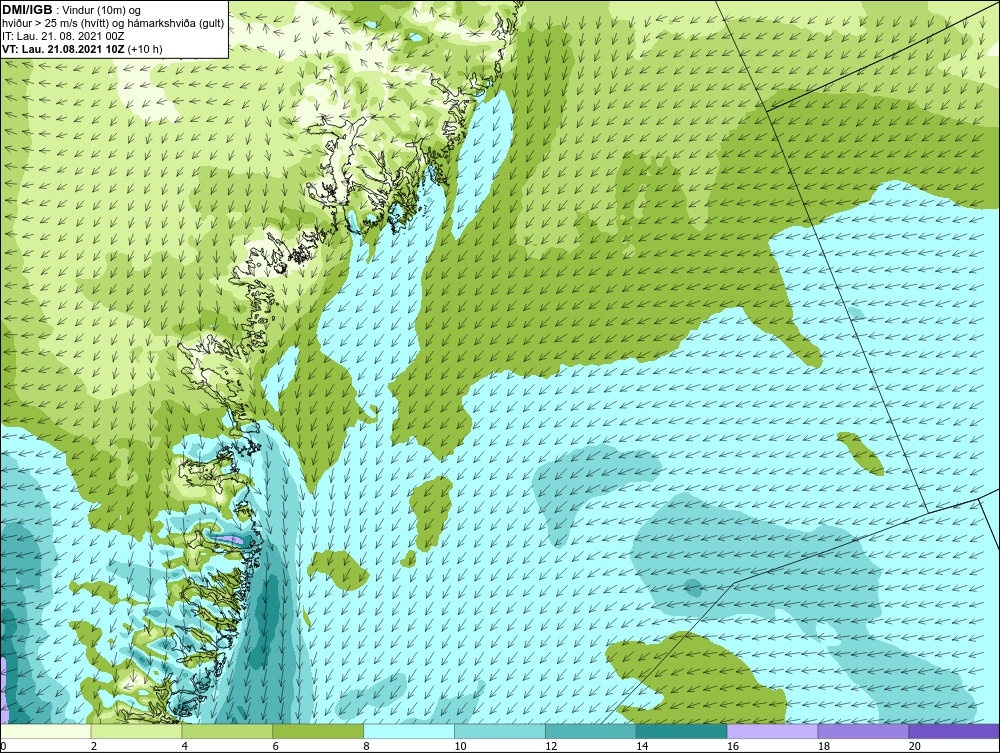This screenshot has width=1000, height=753.
Task: Click the legend scale label '14'
Action: tap(642, 746)
